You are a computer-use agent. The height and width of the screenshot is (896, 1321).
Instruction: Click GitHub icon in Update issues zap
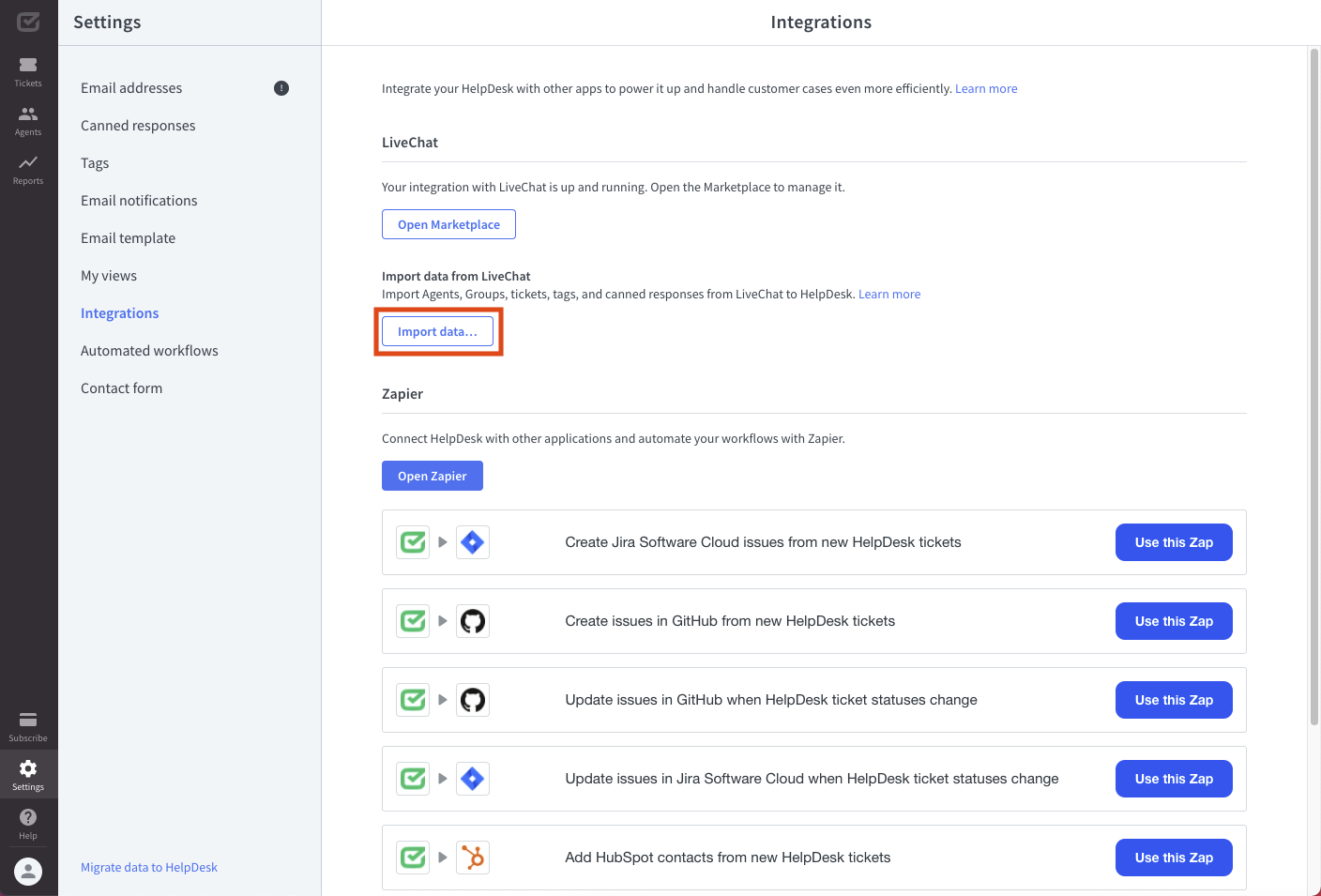point(473,700)
